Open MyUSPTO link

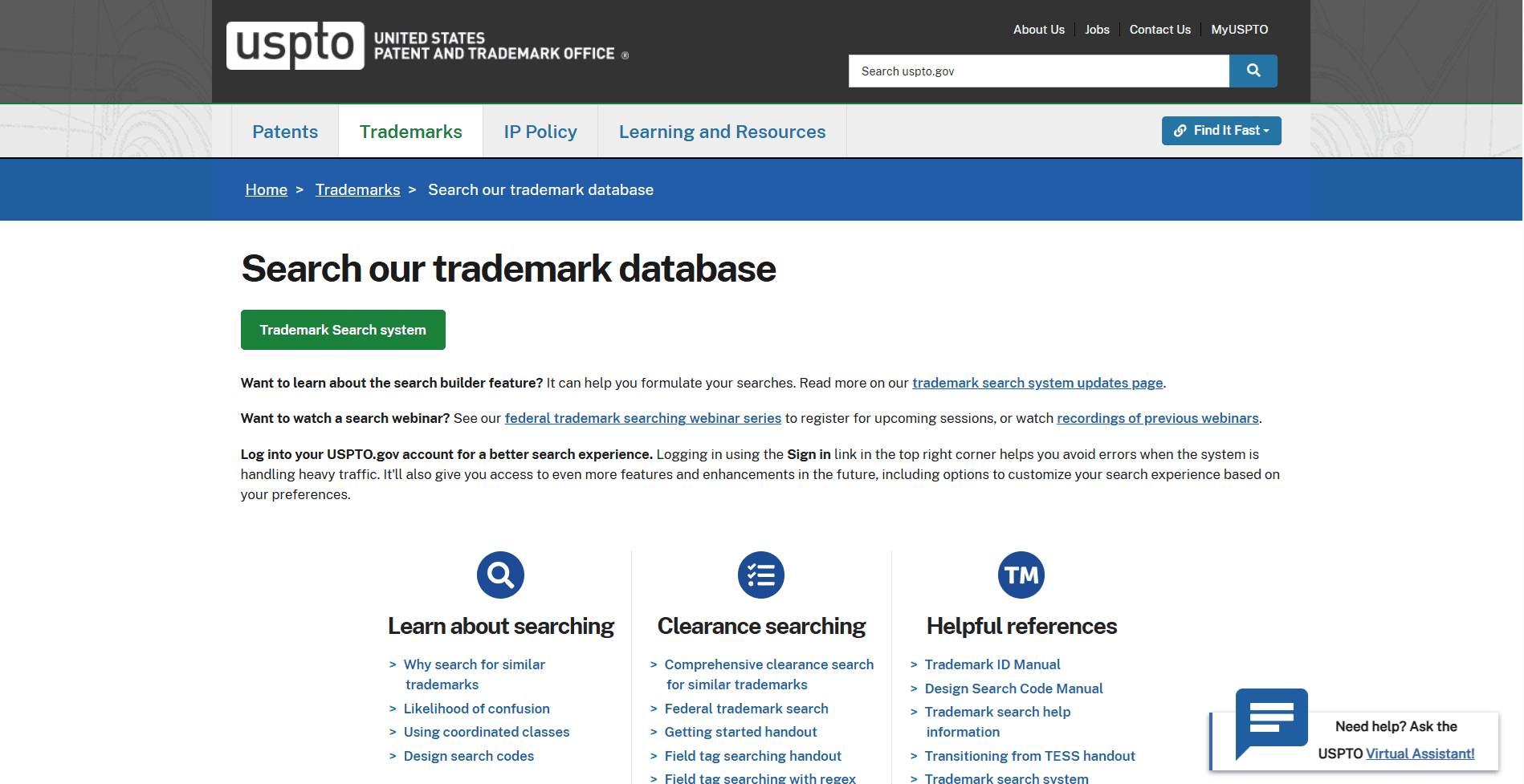1240,30
